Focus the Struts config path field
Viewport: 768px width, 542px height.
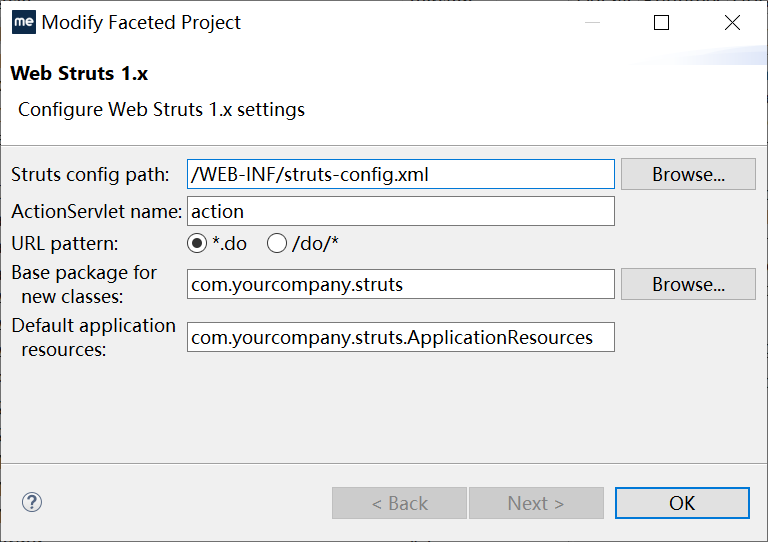[x=401, y=174]
